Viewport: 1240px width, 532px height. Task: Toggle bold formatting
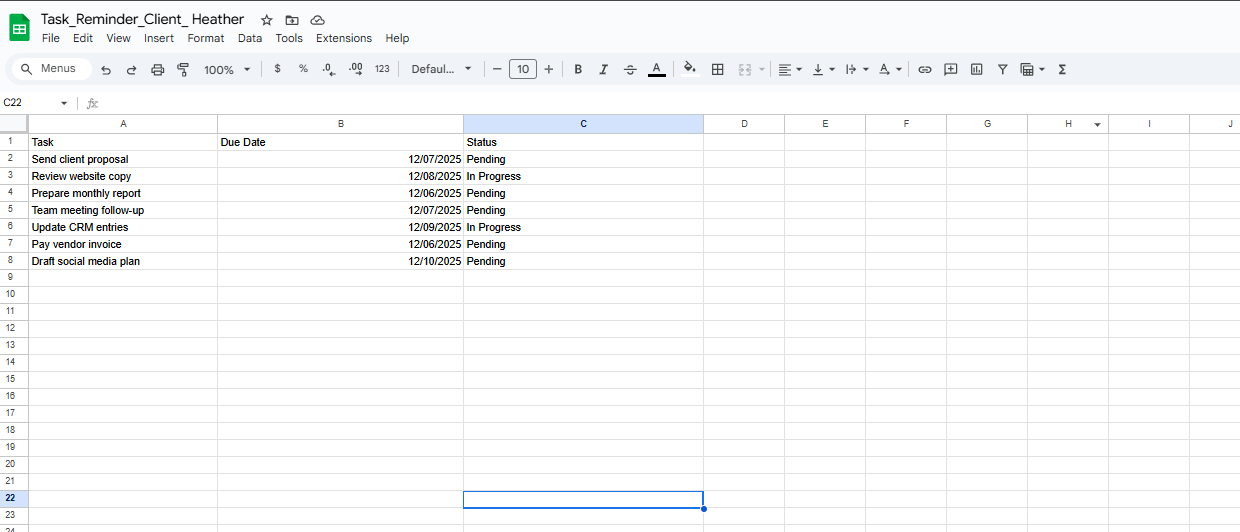(578, 69)
